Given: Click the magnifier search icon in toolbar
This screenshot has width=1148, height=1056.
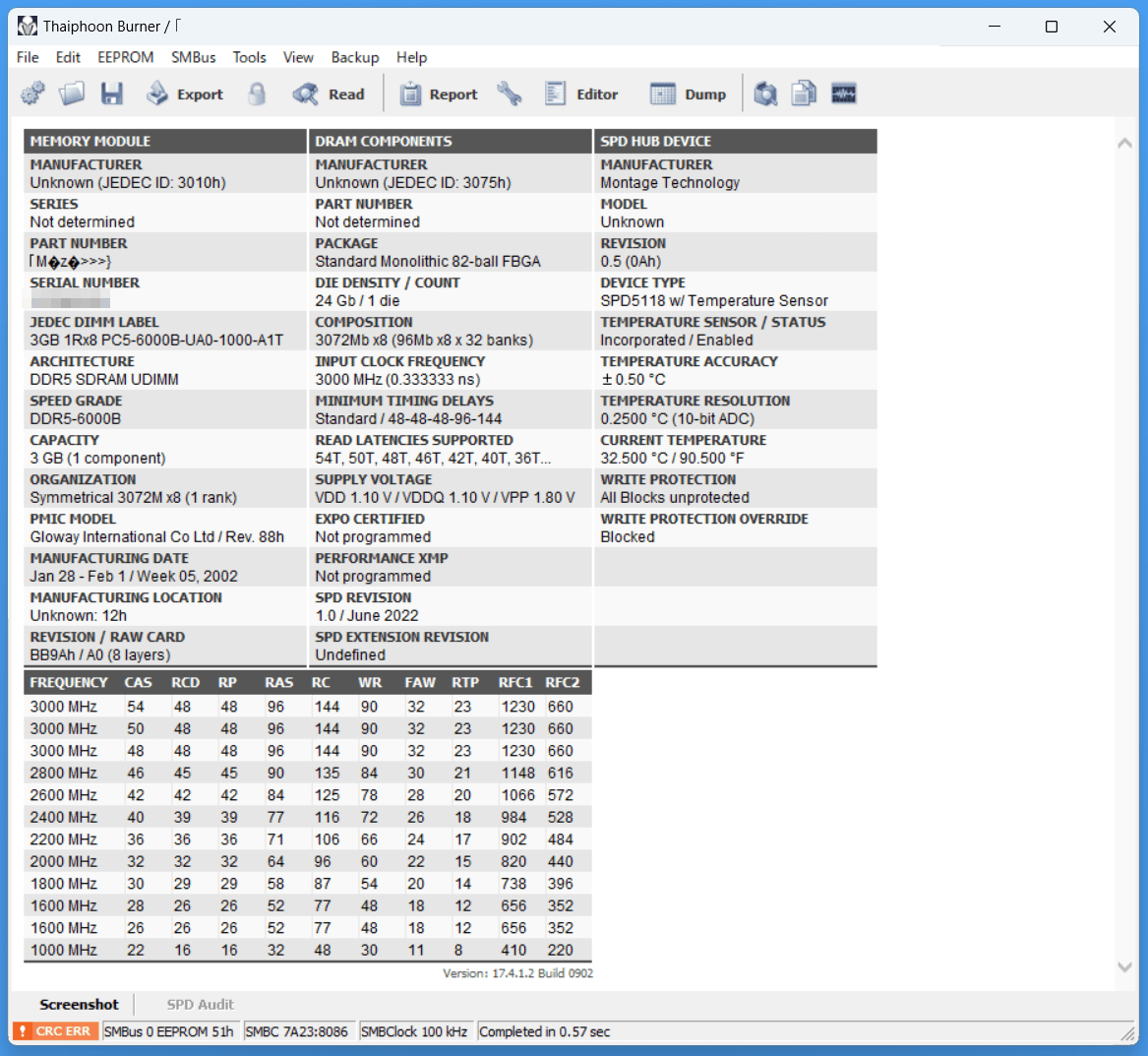Looking at the screenshot, I should (x=765, y=93).
